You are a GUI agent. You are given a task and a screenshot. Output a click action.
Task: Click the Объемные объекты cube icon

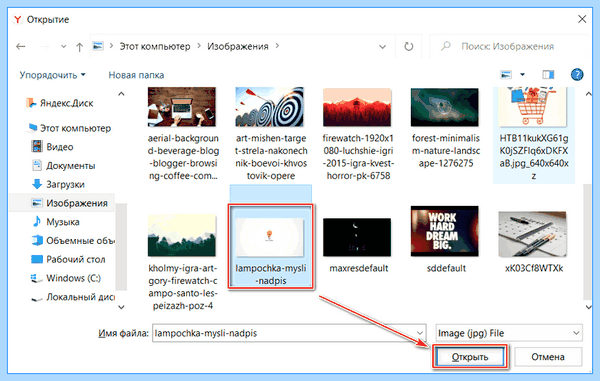click(x=37, y=240)
